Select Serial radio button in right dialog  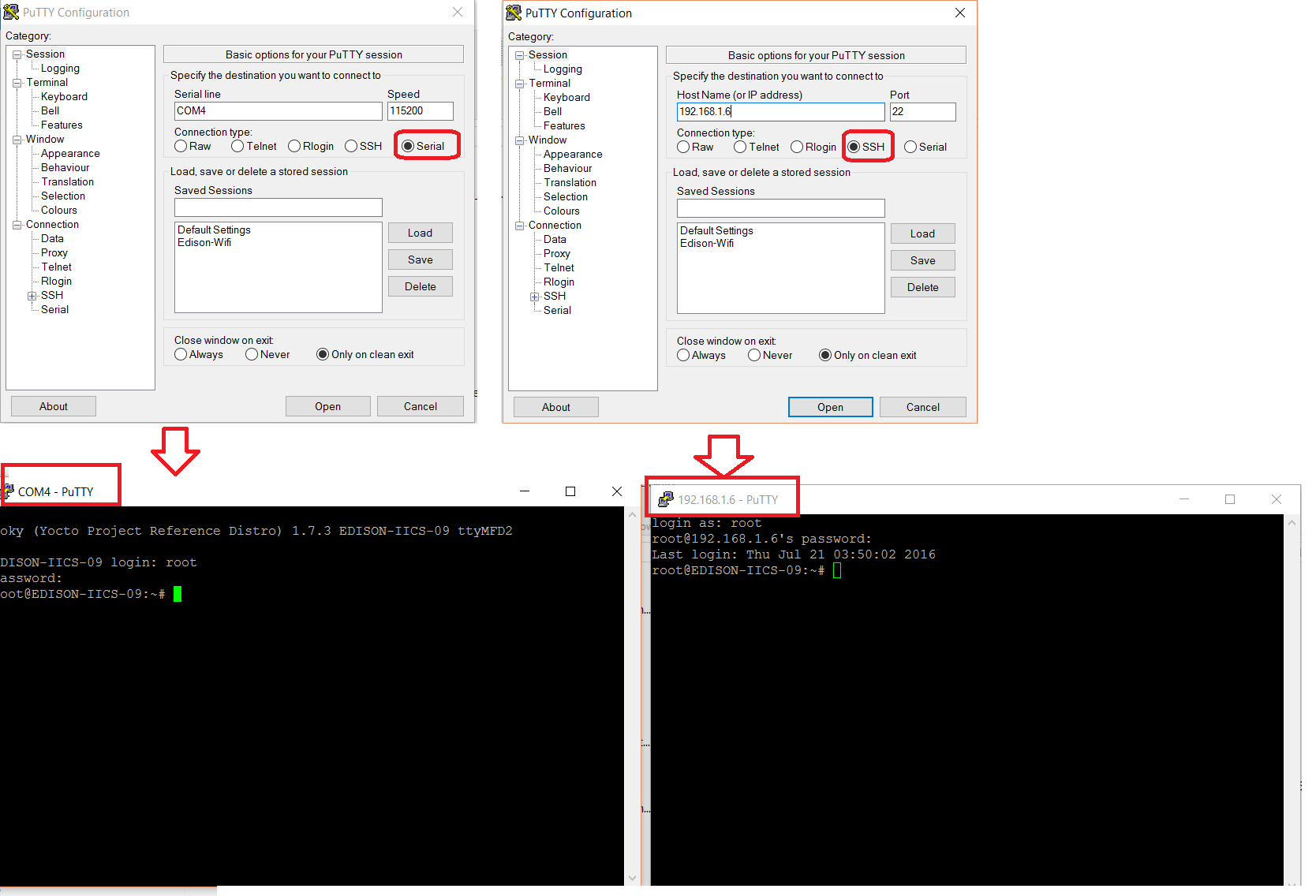(x=910, y=147)
